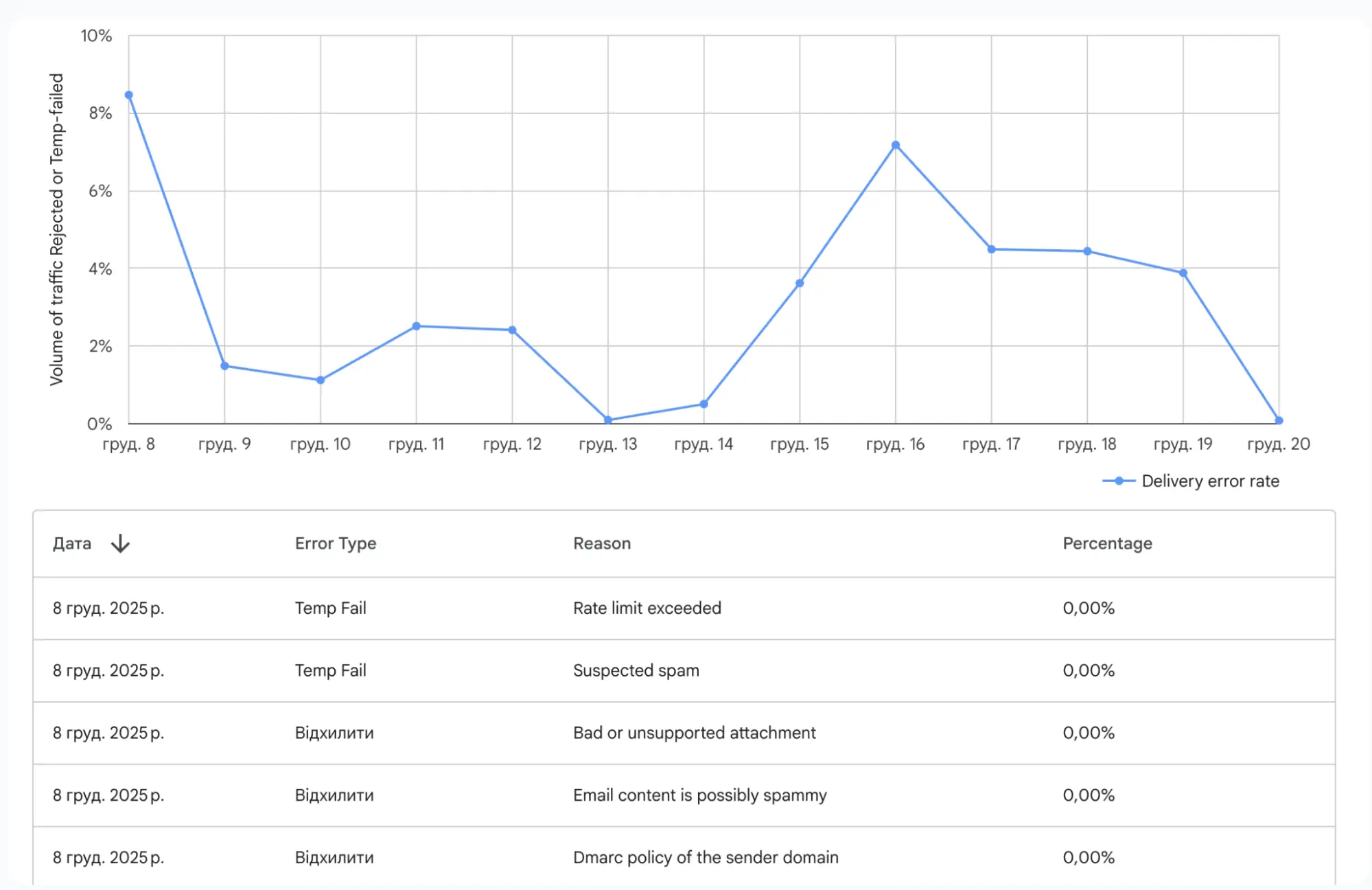Click the data point for груд. 8
Screen dimensions: 1372x890
(128, 93)
